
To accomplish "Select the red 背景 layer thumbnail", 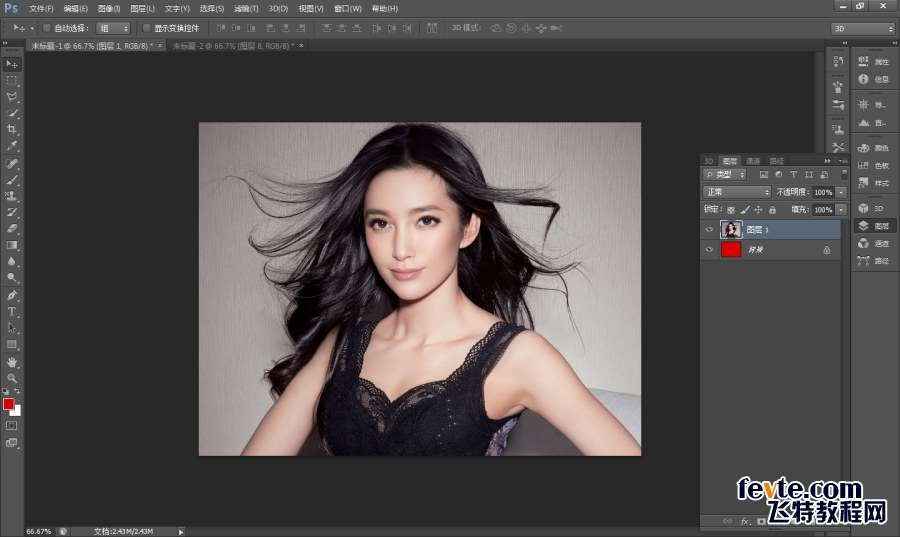I will click(731, 250).
